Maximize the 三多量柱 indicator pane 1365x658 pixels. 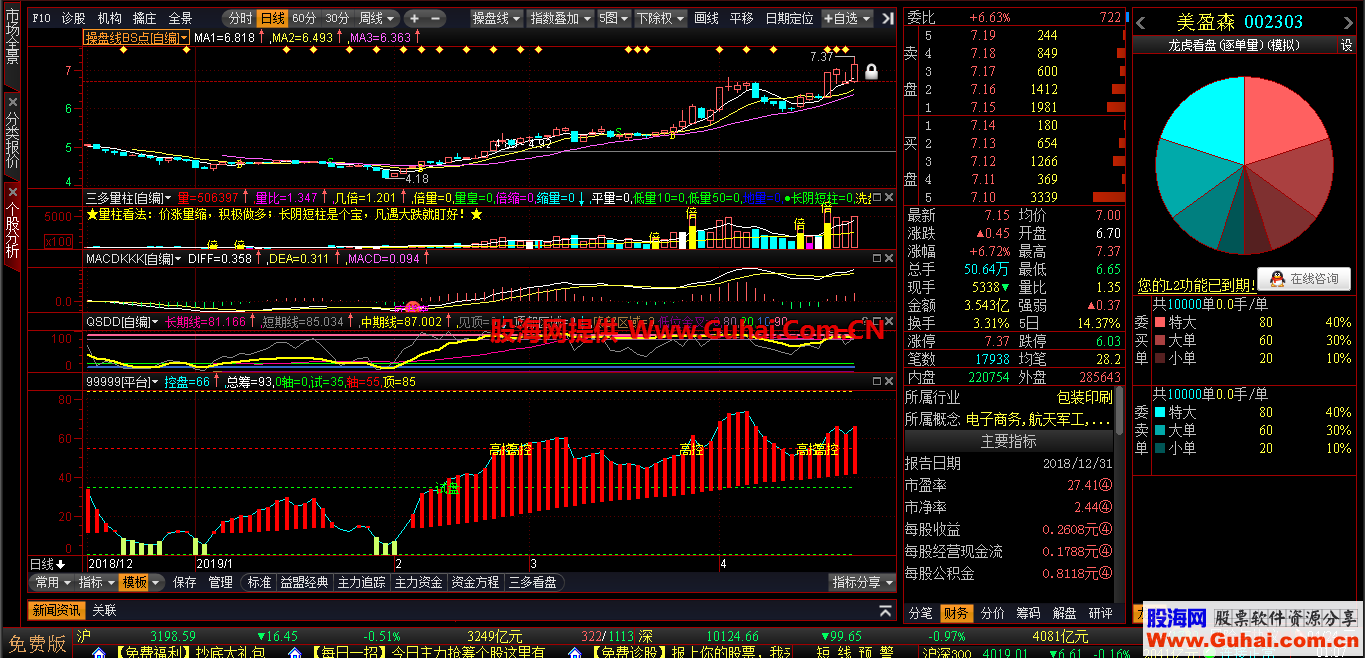click(x=877, y=197)
